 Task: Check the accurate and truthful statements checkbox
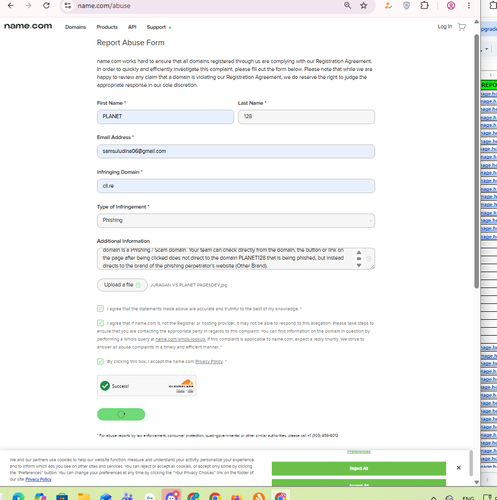coord(100,309)
